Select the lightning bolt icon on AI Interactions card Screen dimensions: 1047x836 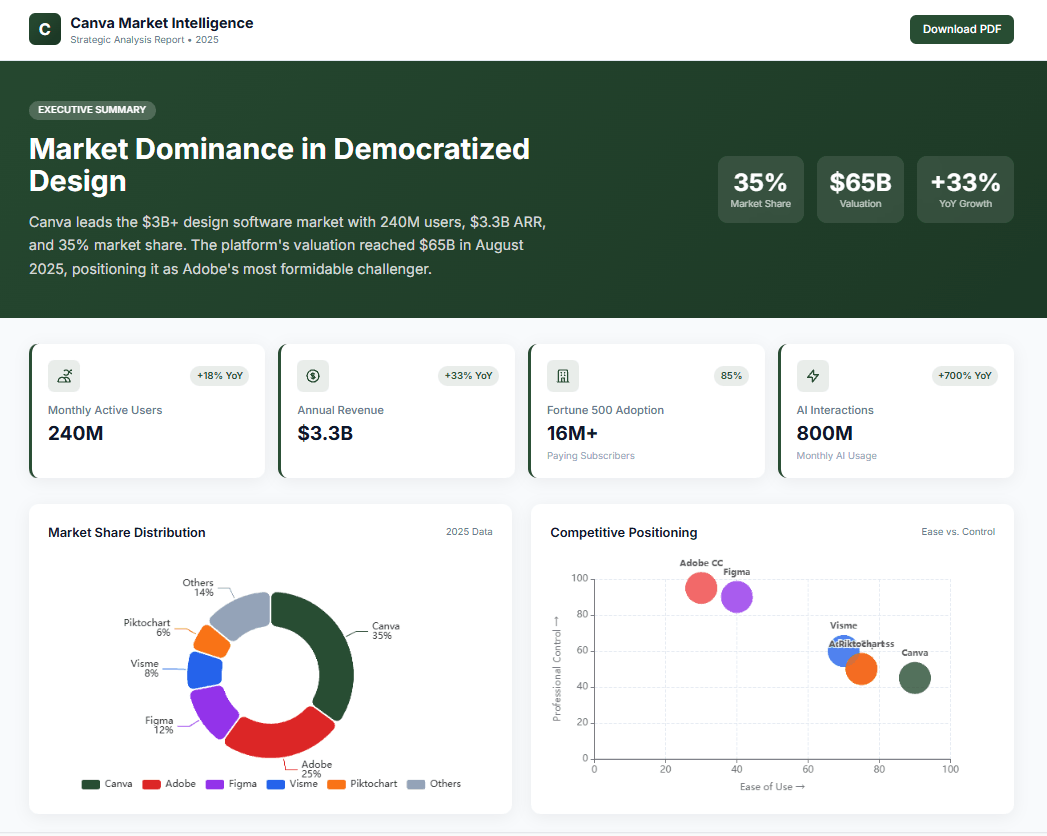click(x=811, y=376)
